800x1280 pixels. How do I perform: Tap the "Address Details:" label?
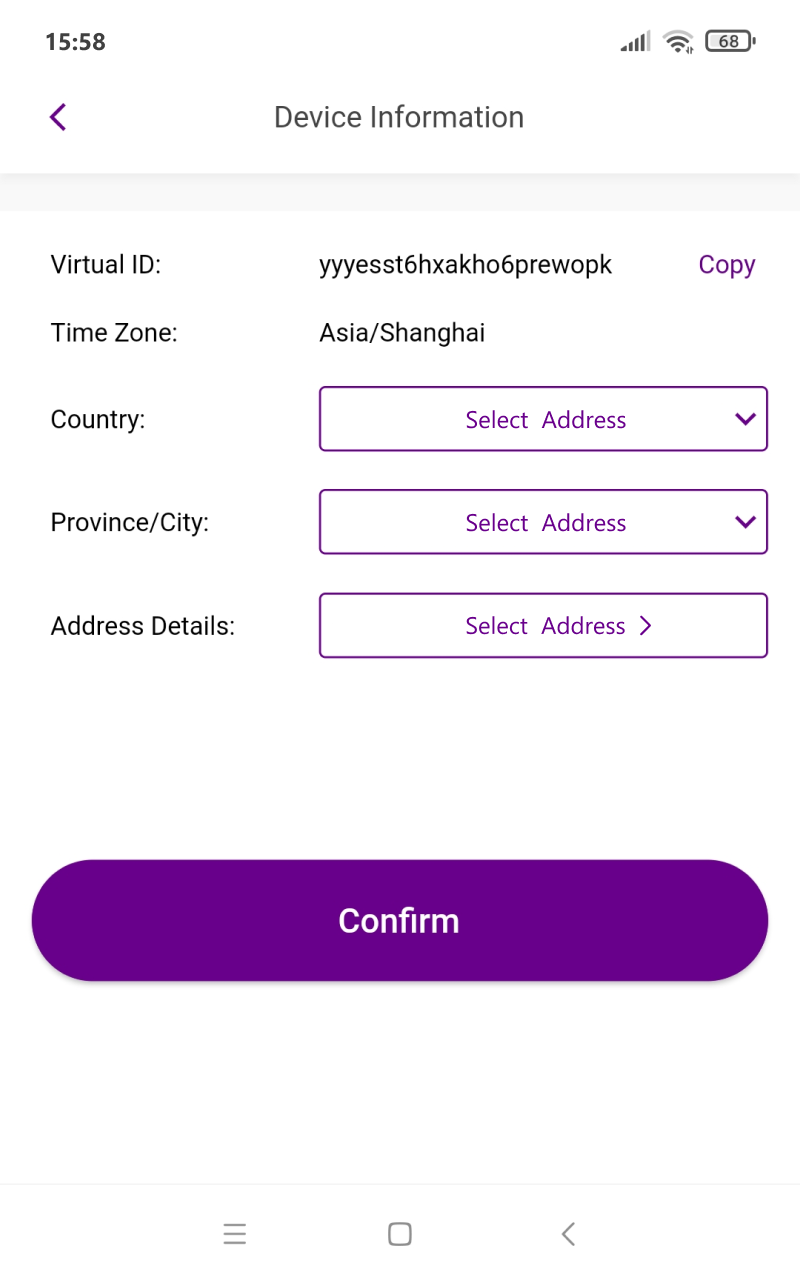143,626
